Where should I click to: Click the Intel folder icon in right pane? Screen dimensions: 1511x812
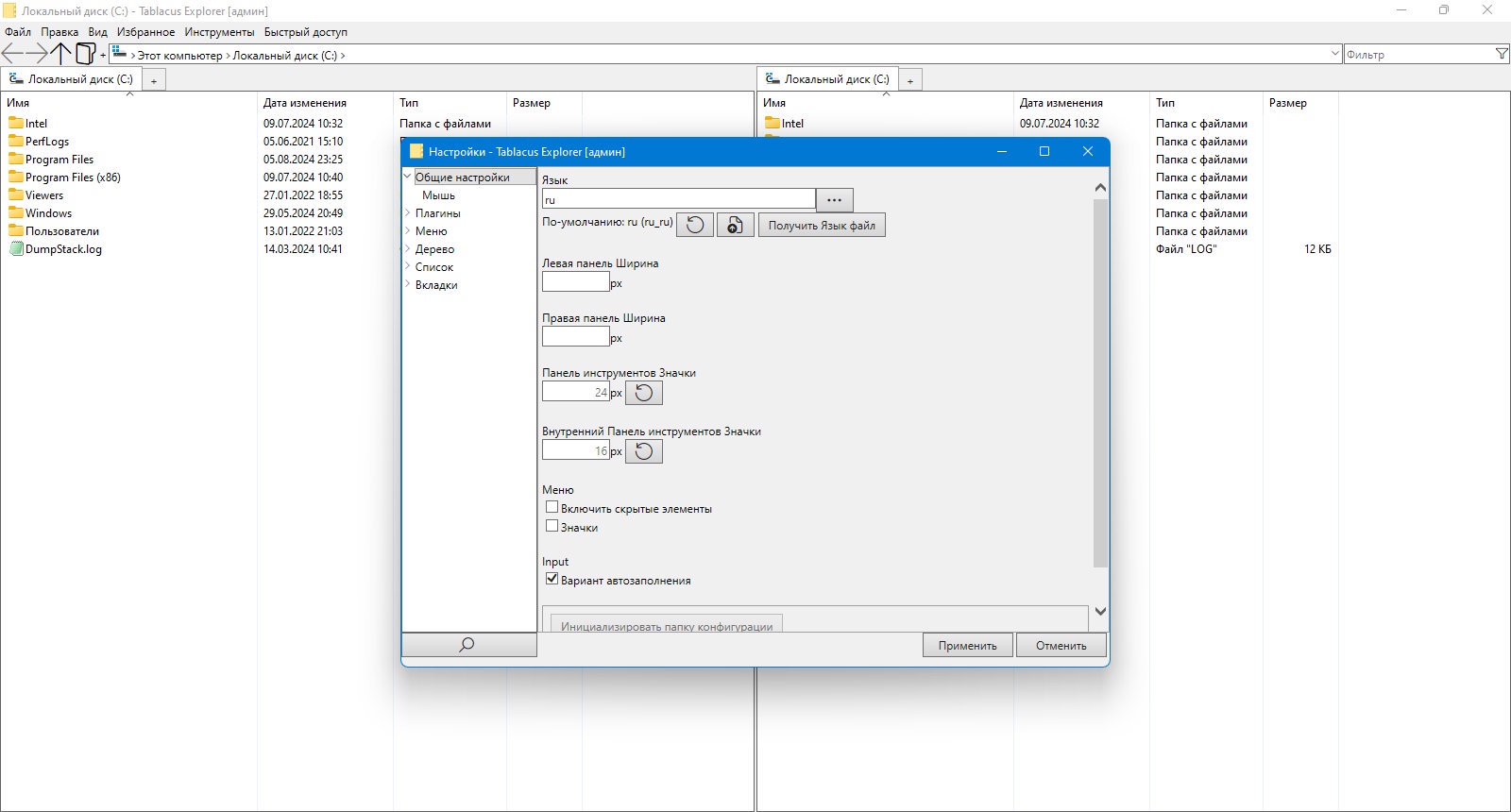tap(772, 123)
